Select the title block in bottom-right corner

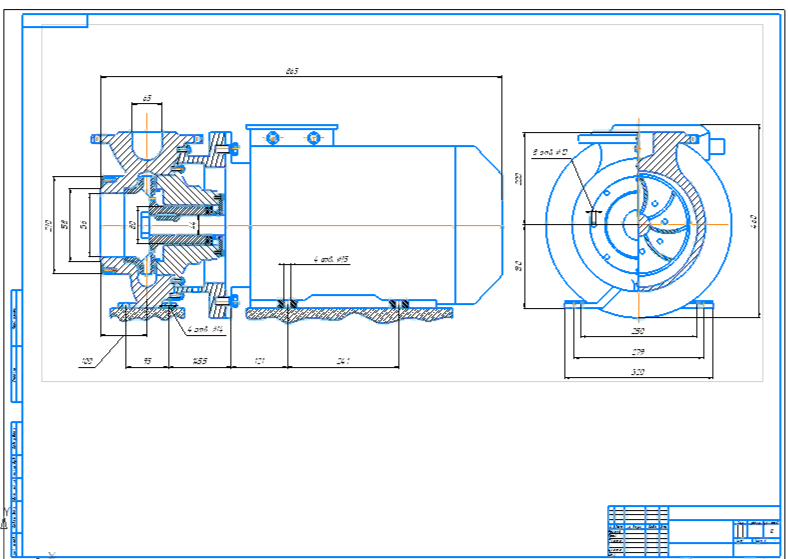693,529
